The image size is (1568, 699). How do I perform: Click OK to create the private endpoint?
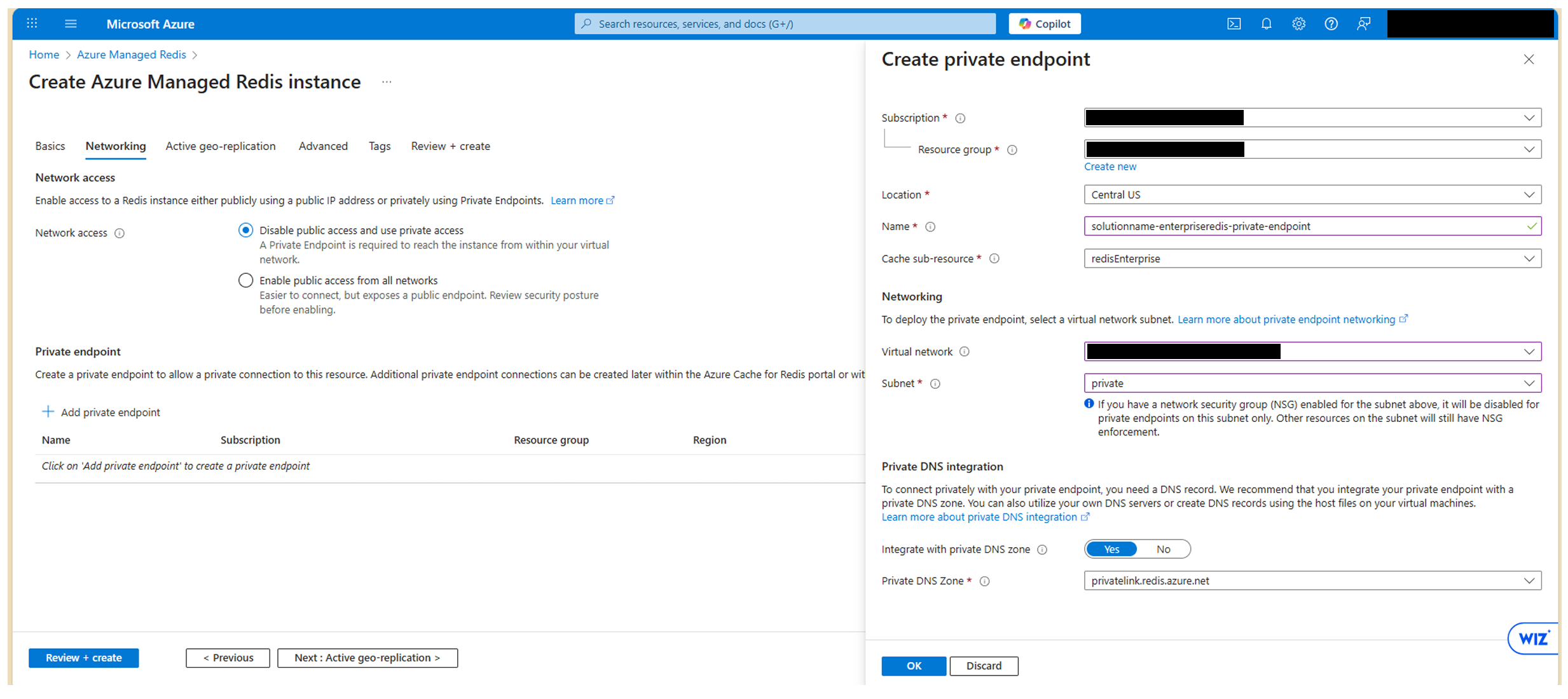(x=913, y=666)
